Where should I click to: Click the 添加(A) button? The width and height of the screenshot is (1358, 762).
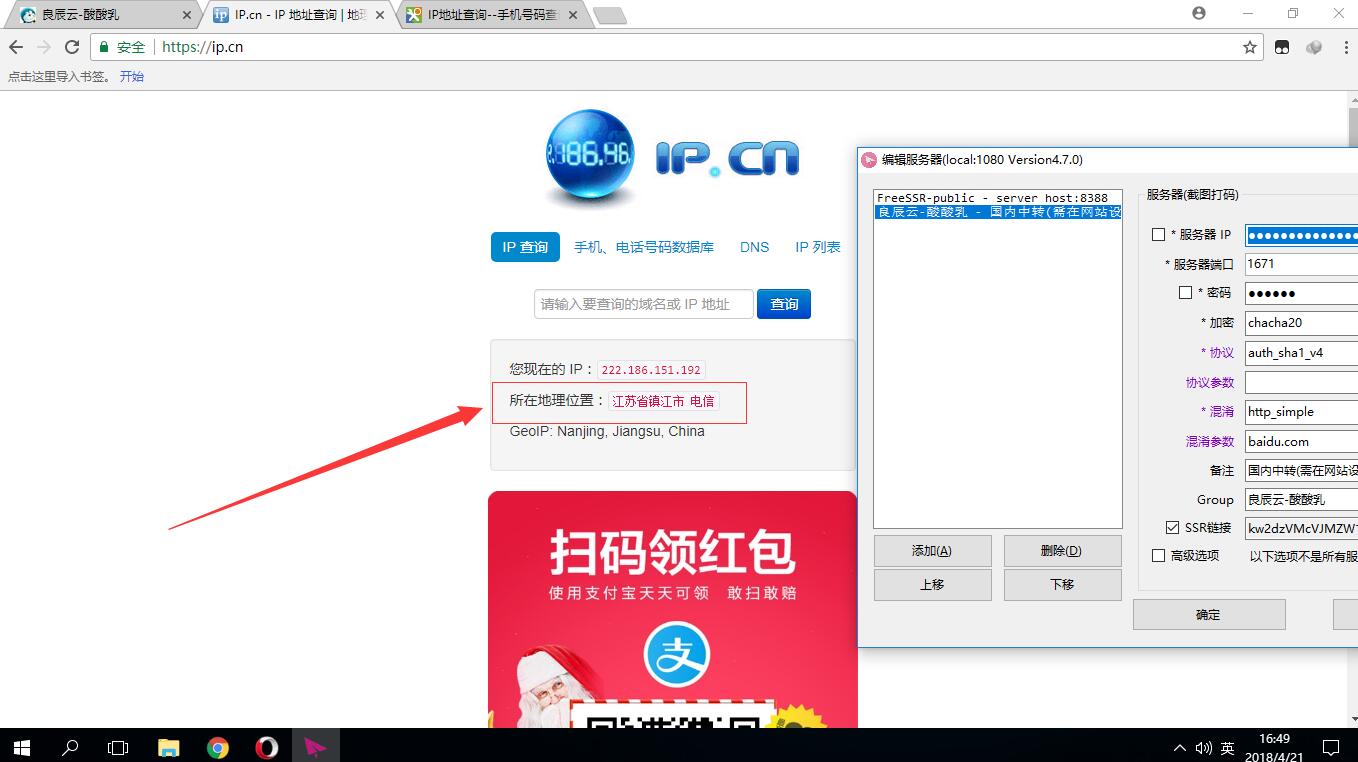click(932, 551)
